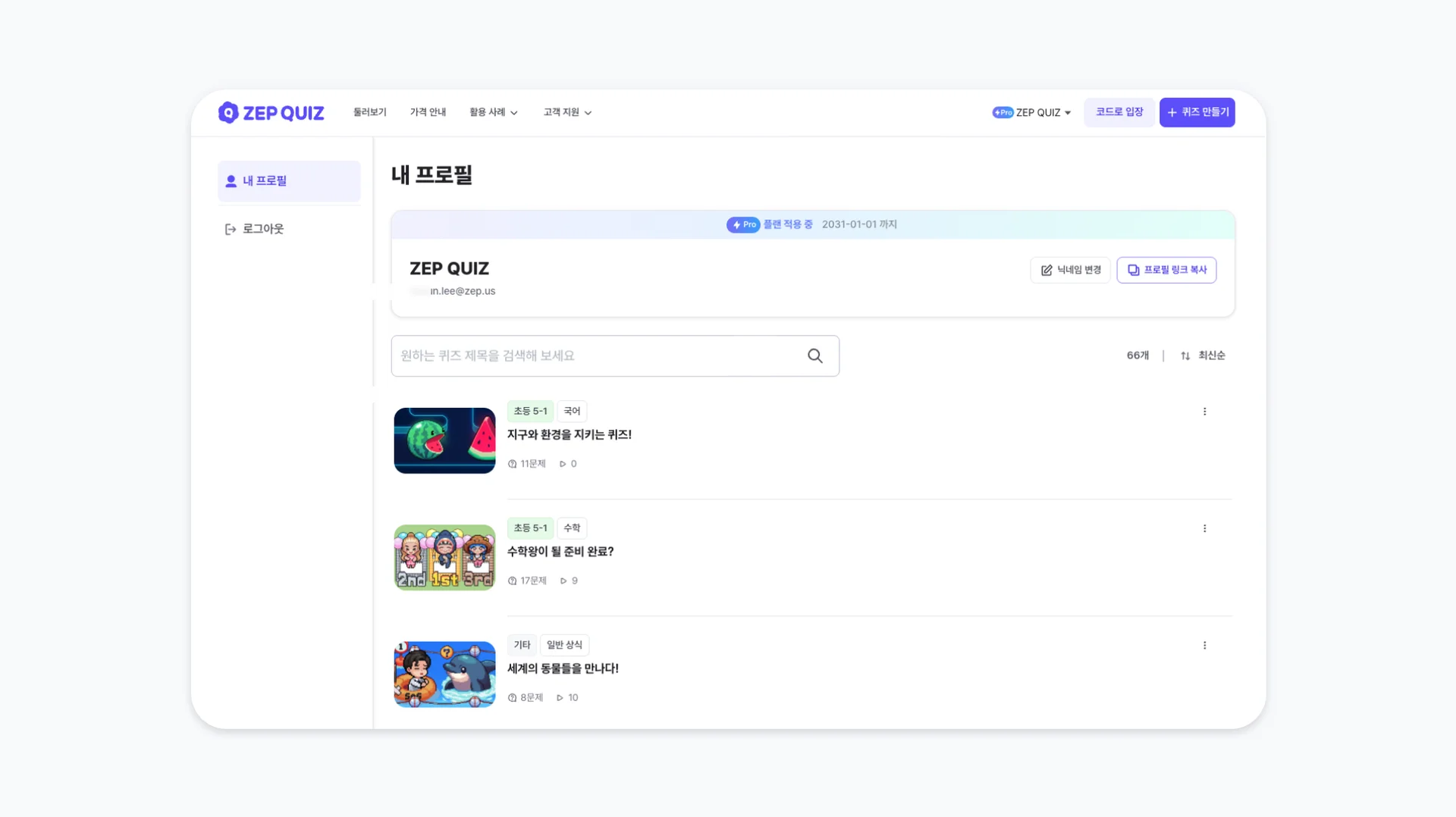Click the Pro plan badge icon
The image size is (1456, 817).
point(743,224)
